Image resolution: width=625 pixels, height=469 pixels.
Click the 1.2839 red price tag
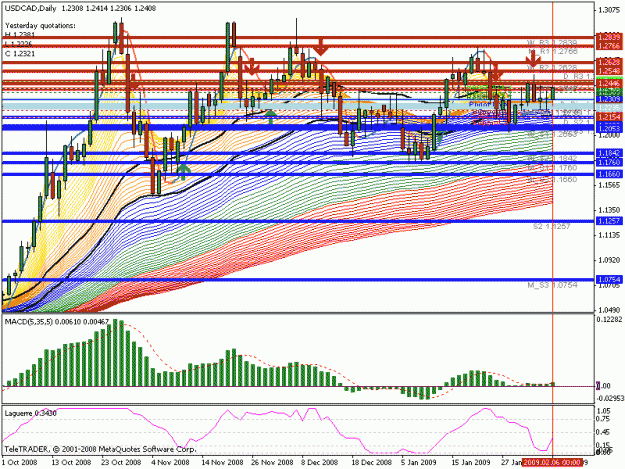[x=609, y=37]
